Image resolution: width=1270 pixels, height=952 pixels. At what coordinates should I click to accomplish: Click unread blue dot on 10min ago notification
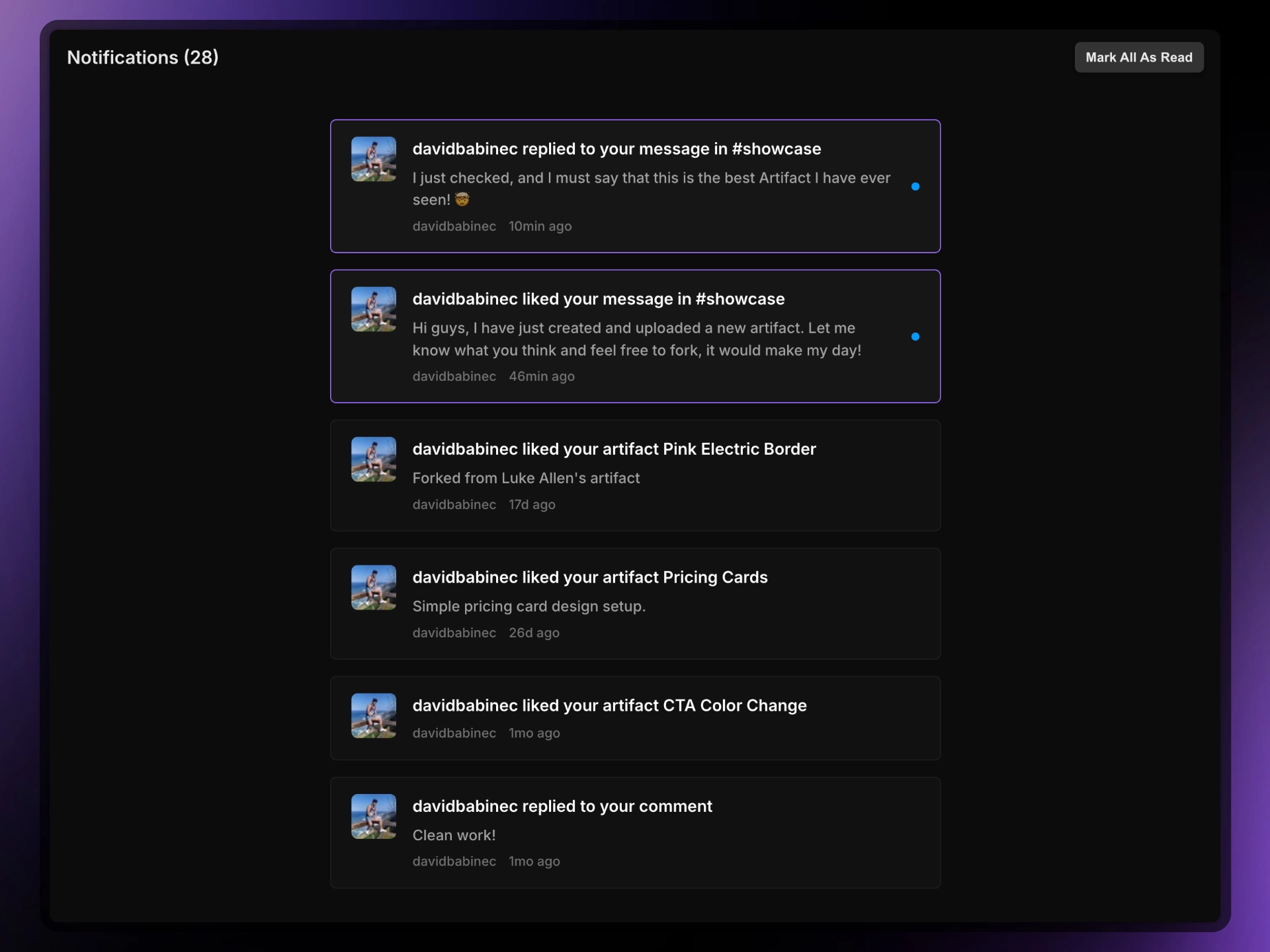tap(915, 186)
